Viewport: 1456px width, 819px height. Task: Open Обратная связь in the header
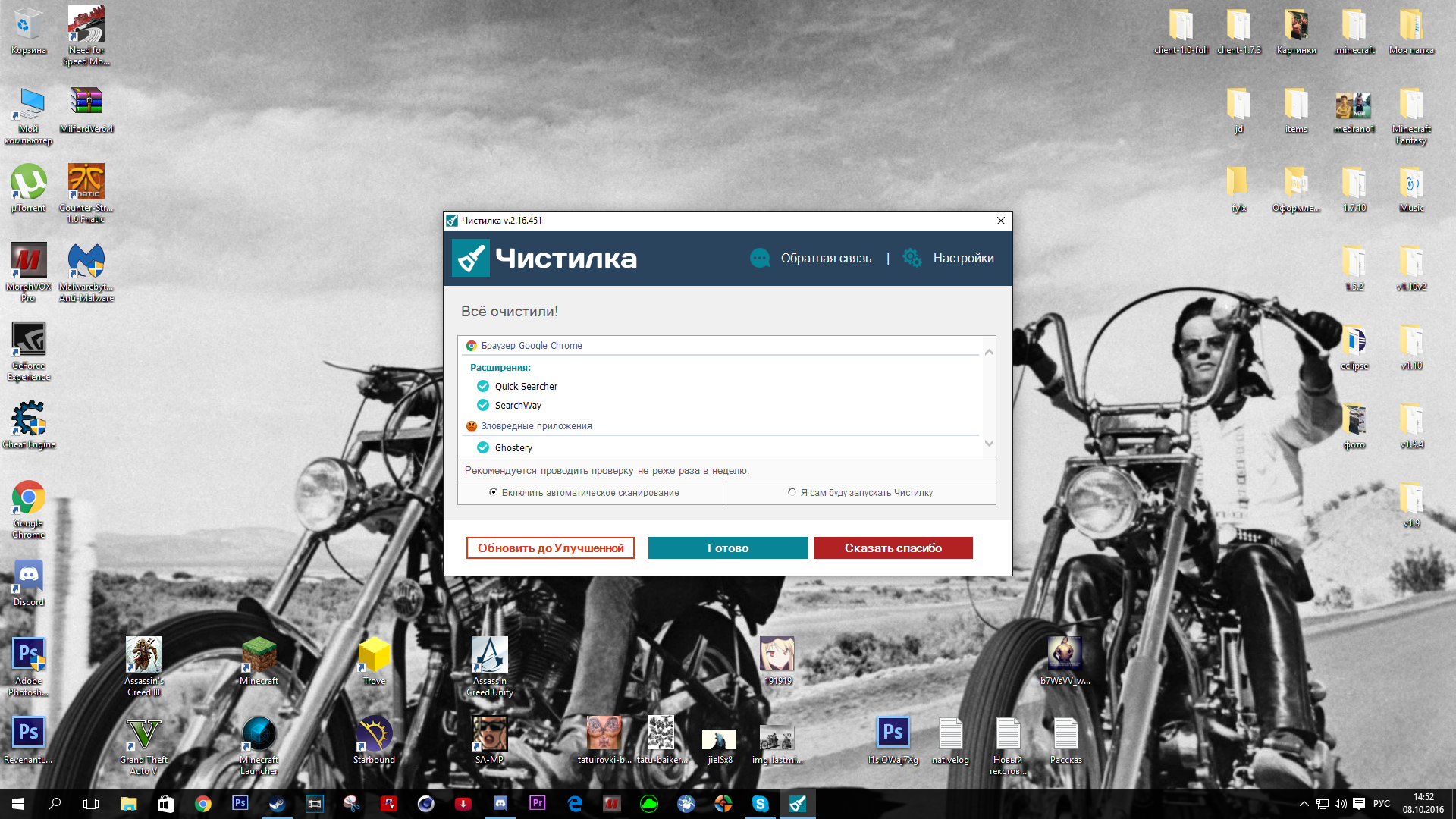(826, 258)
